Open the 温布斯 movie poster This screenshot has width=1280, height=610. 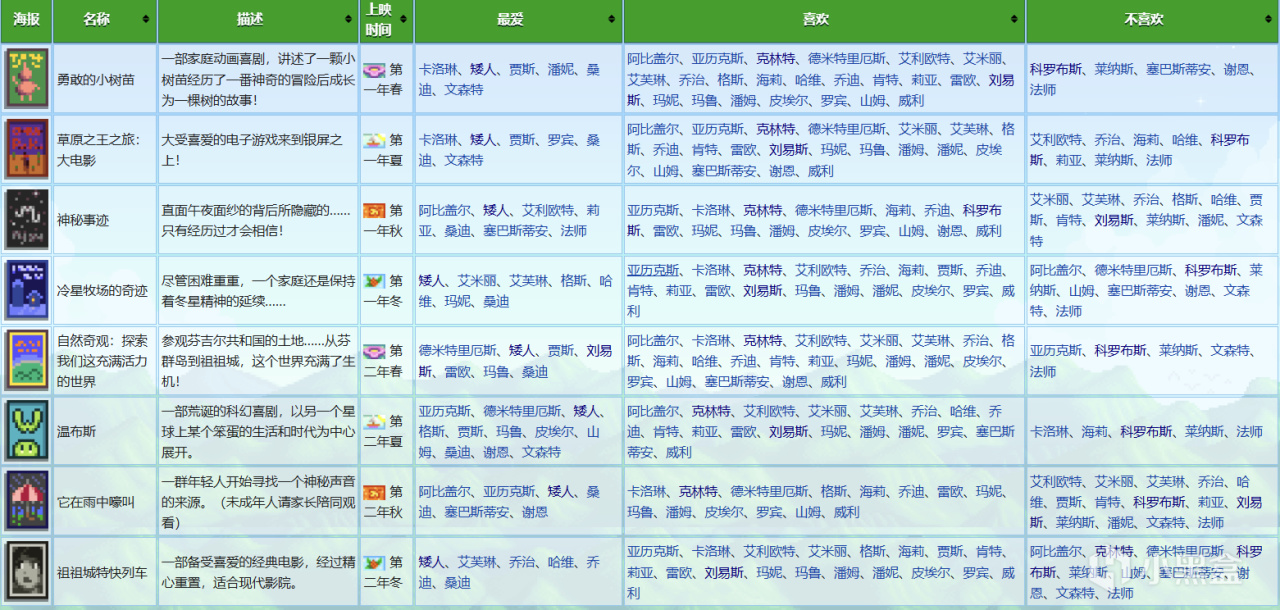pyautogui.click(x=26, y=430)
